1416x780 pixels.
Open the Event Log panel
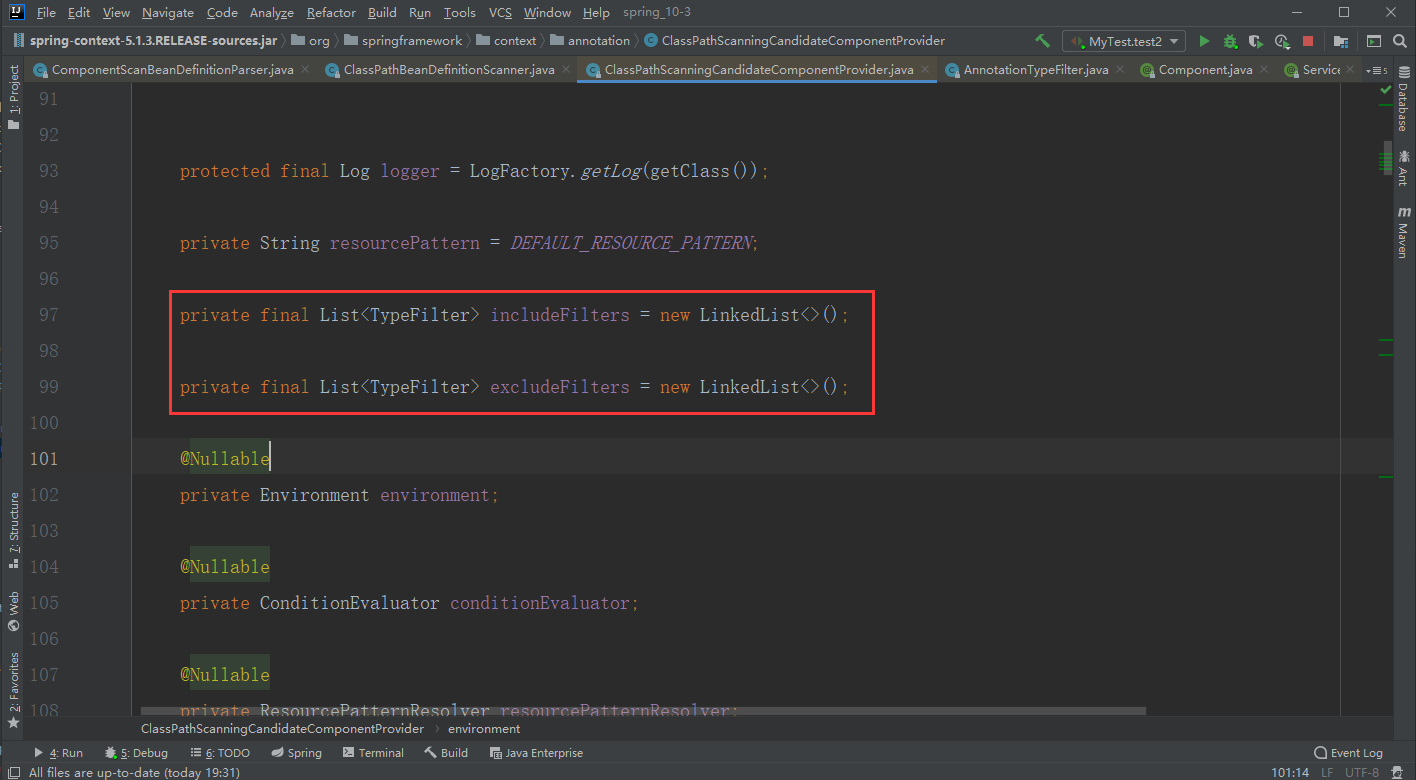click(1348, 753)
